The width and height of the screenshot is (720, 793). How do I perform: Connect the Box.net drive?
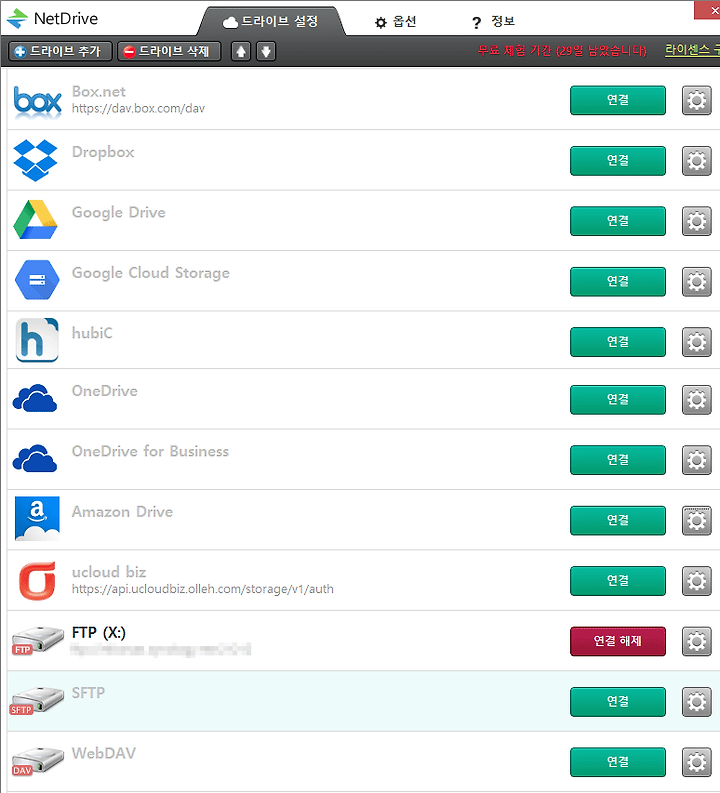(x=617, y=100)
